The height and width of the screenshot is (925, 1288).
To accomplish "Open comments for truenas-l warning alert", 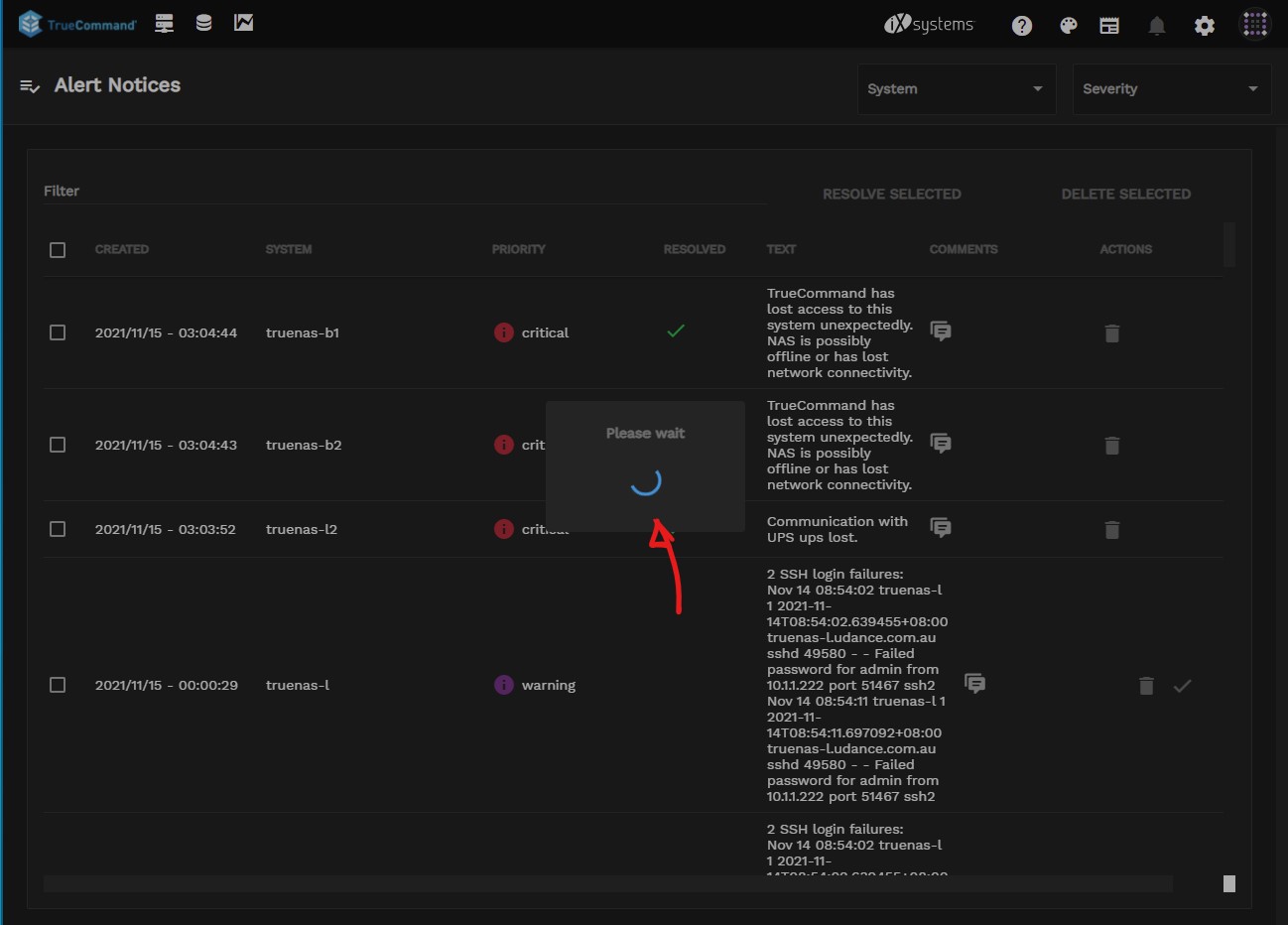I will [x=975, y=684].
